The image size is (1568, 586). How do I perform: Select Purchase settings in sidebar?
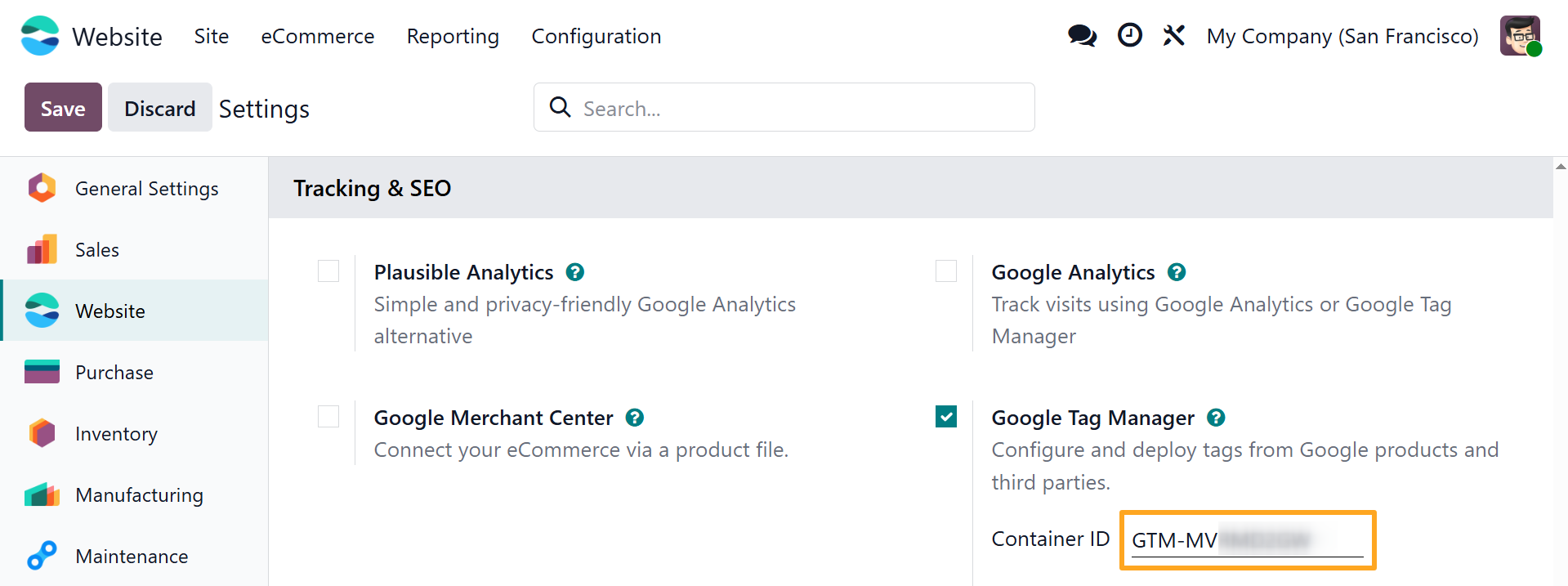(x=134, y=372)
